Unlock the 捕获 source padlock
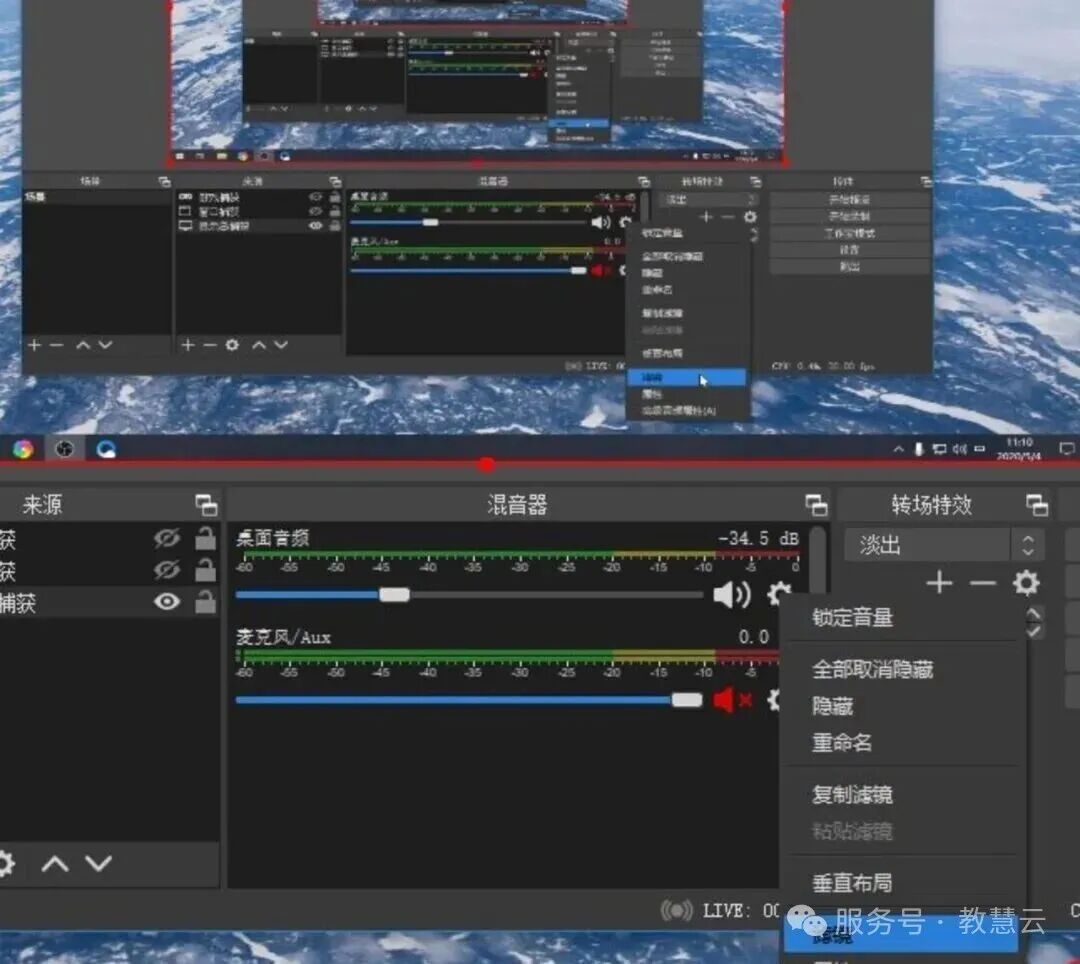The image size is (1080, 964). tap(205, 601)
